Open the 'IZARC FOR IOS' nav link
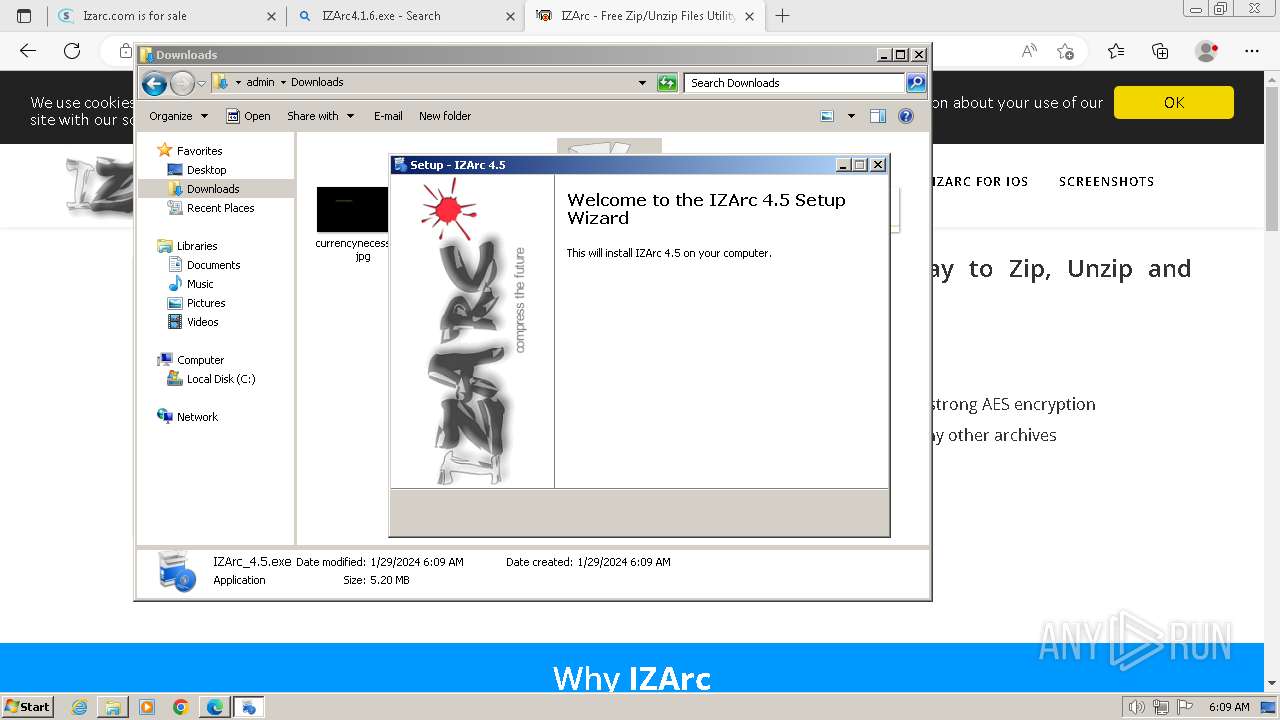Viewport: 1280px width, 720px height. [980, 182]
